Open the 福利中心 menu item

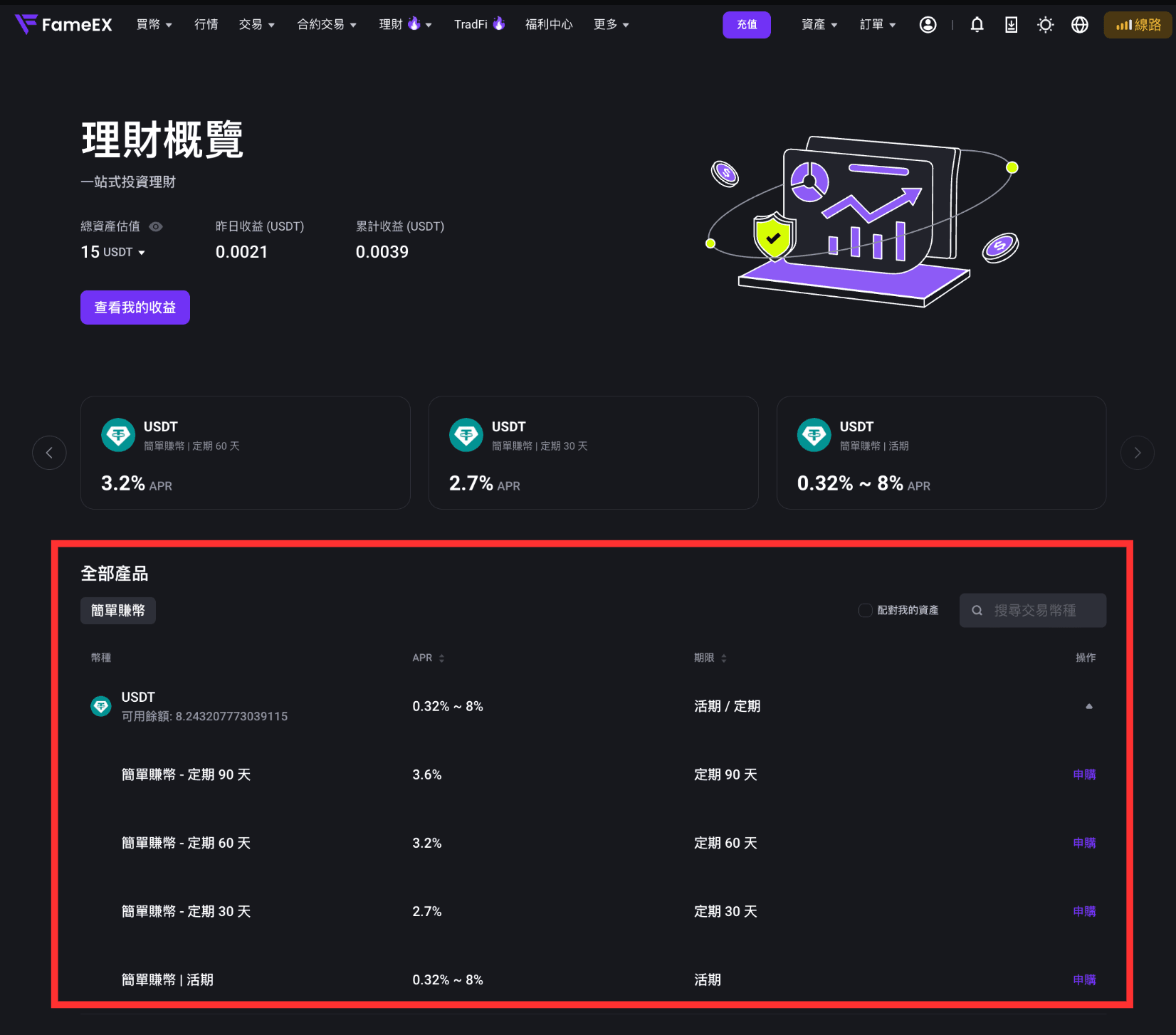pos(549,25)
